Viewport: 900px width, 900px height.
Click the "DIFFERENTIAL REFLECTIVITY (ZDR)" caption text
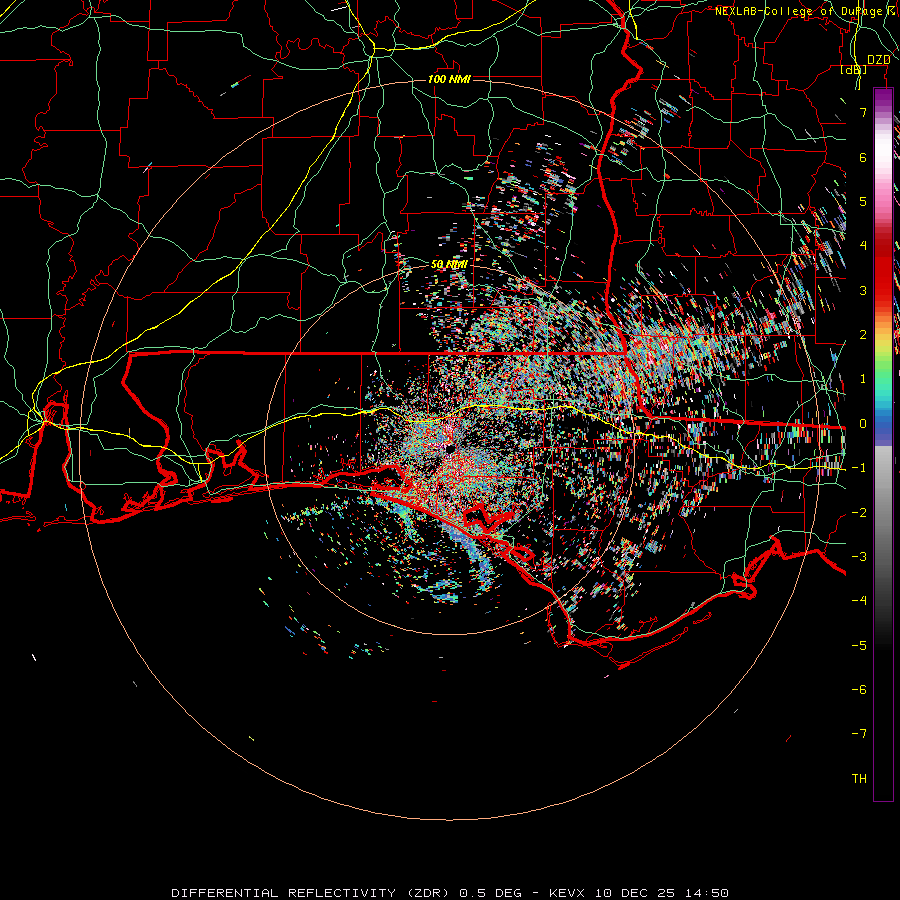pos(312,893)
